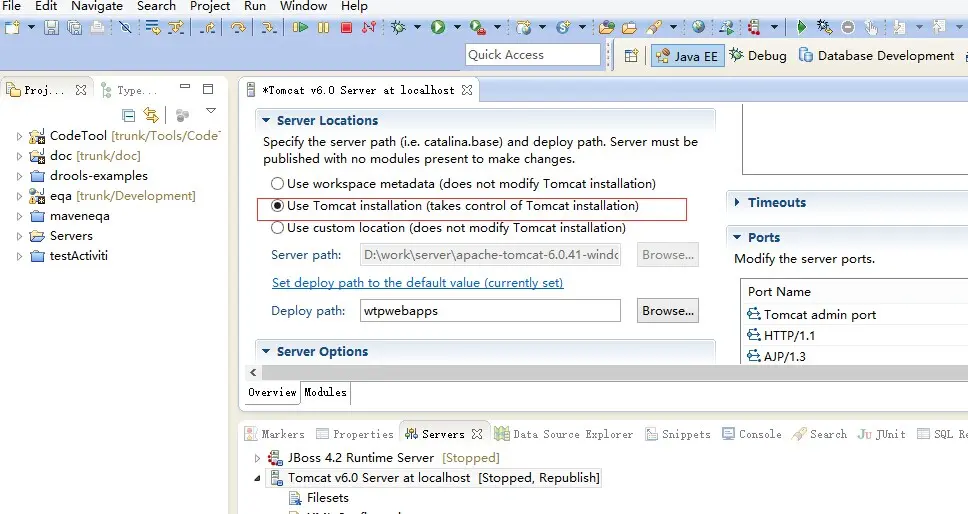This screenshot has height=514, width=968.
Task: Expand the Servers folder node
Action: [x=19, y=236]
